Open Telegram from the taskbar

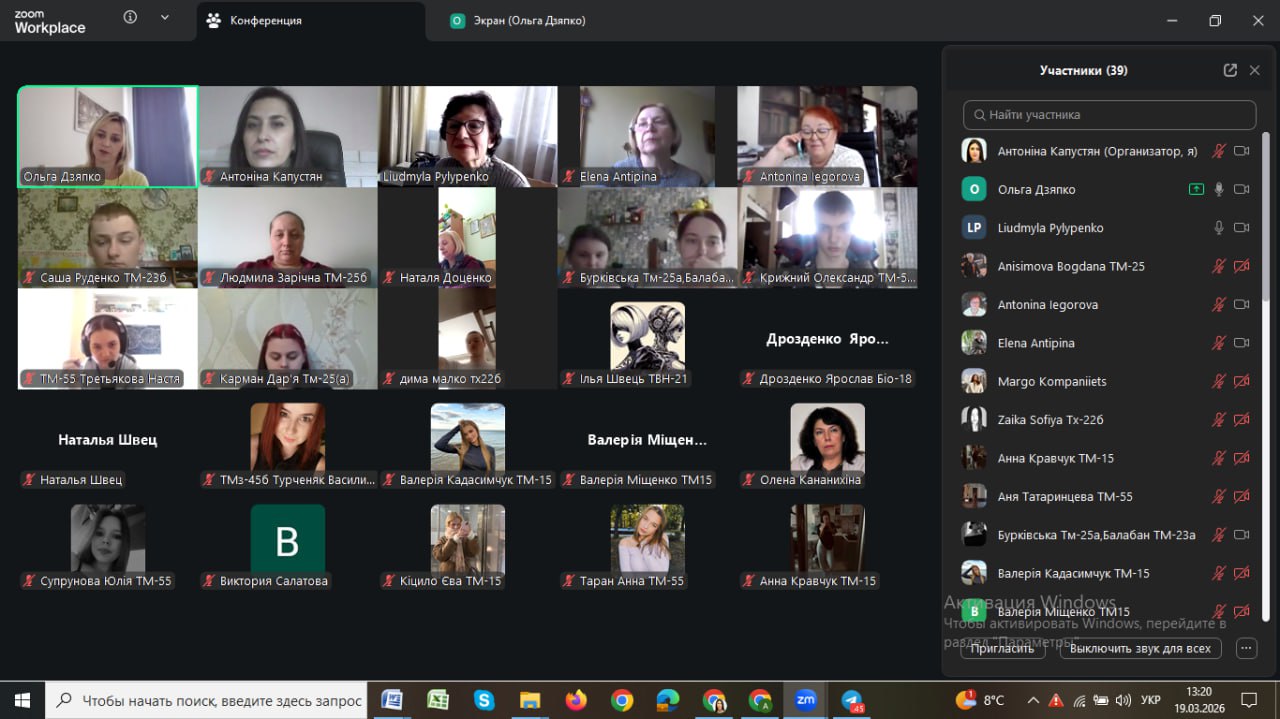click(x=852, y=700)
